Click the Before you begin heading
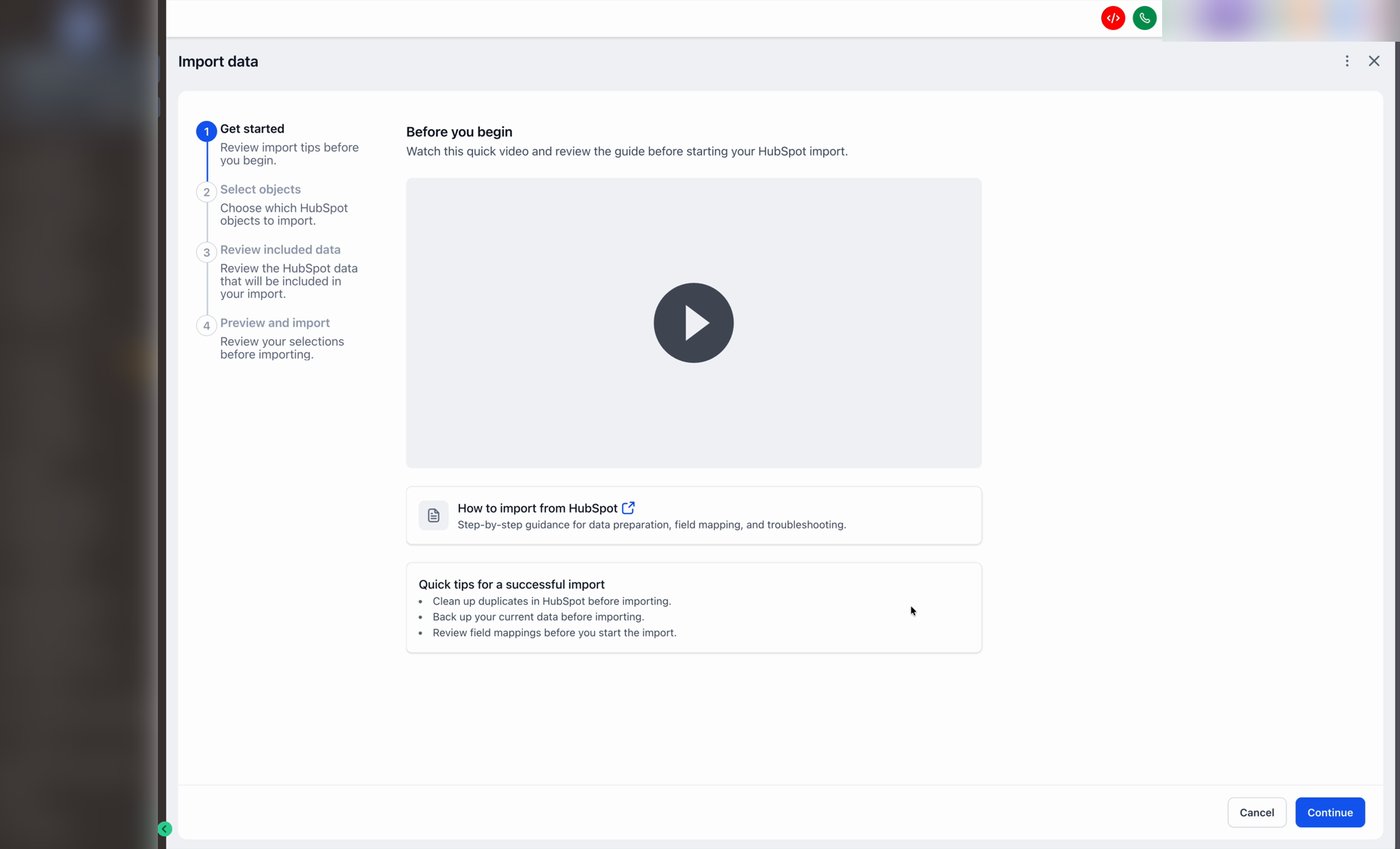This screenshot has width=1400, height=849. [x=459, y=131]
